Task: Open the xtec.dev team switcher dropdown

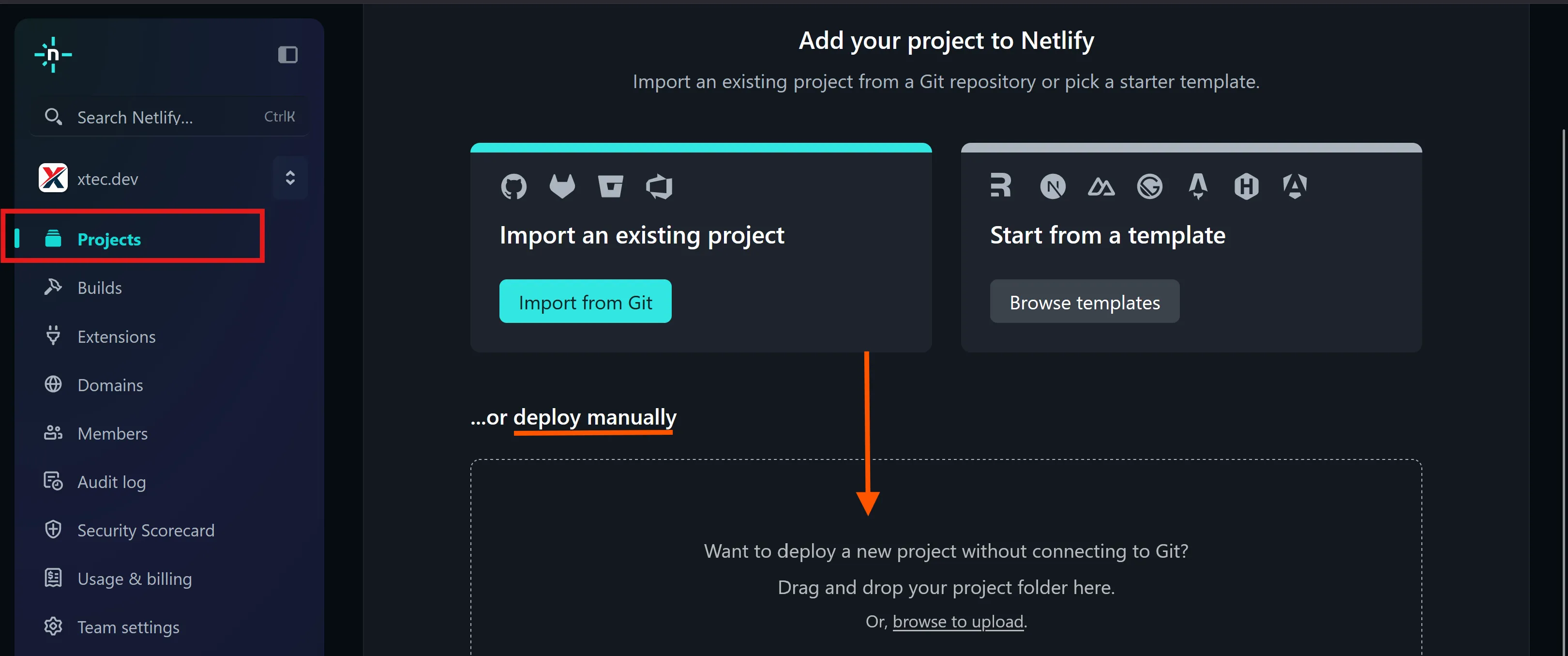Action: [x=290, y=178]
